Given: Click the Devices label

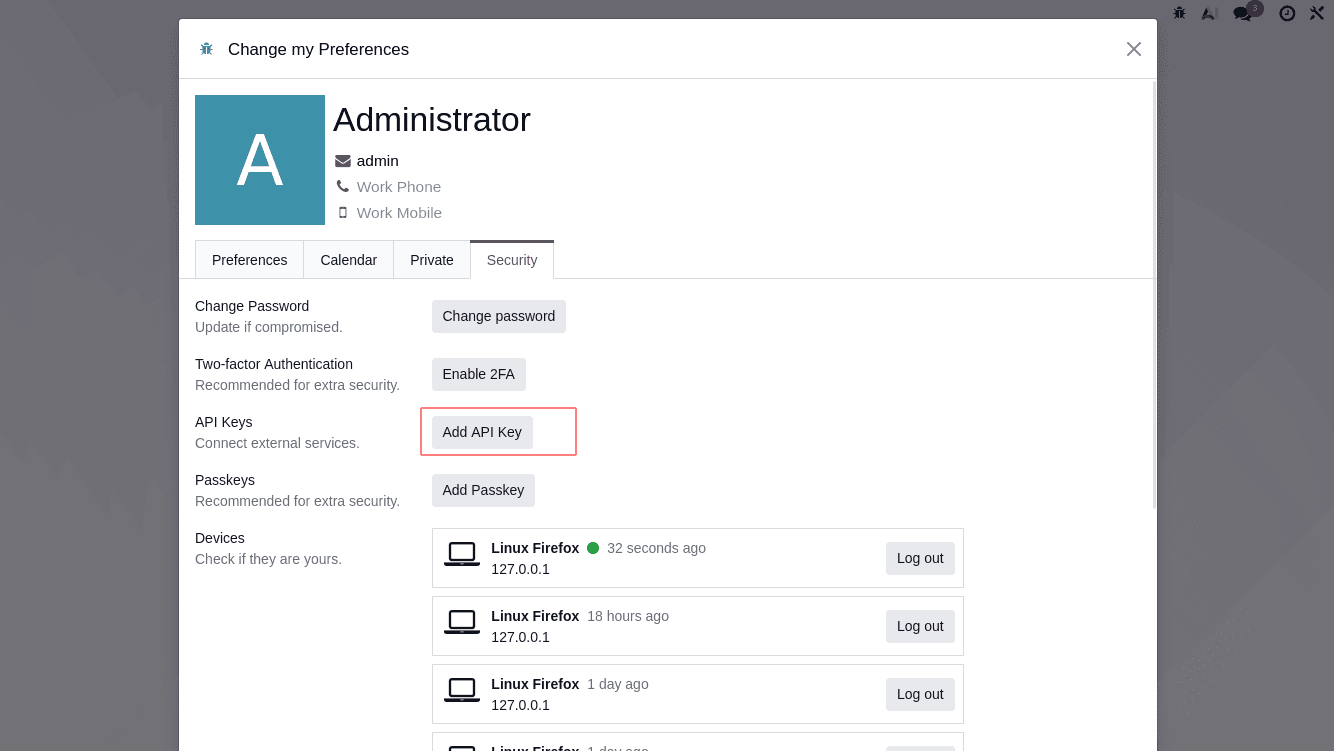Looking at the screenshot, I should pos(220,538).
